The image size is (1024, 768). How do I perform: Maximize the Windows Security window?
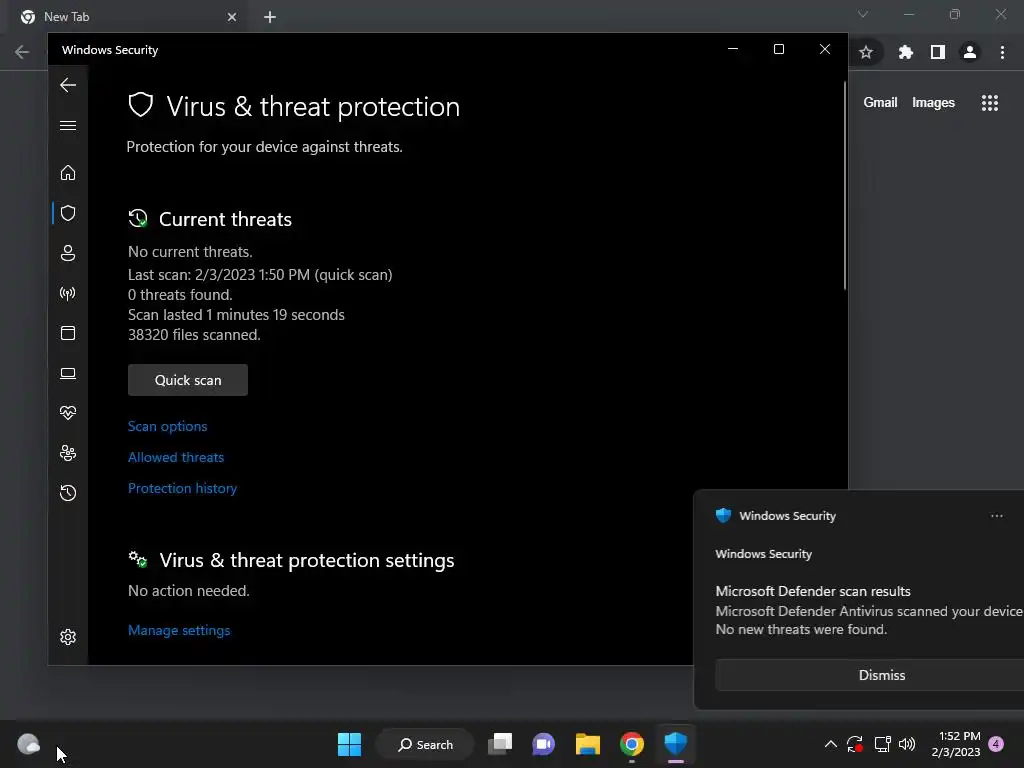click(x=778, y=50)
